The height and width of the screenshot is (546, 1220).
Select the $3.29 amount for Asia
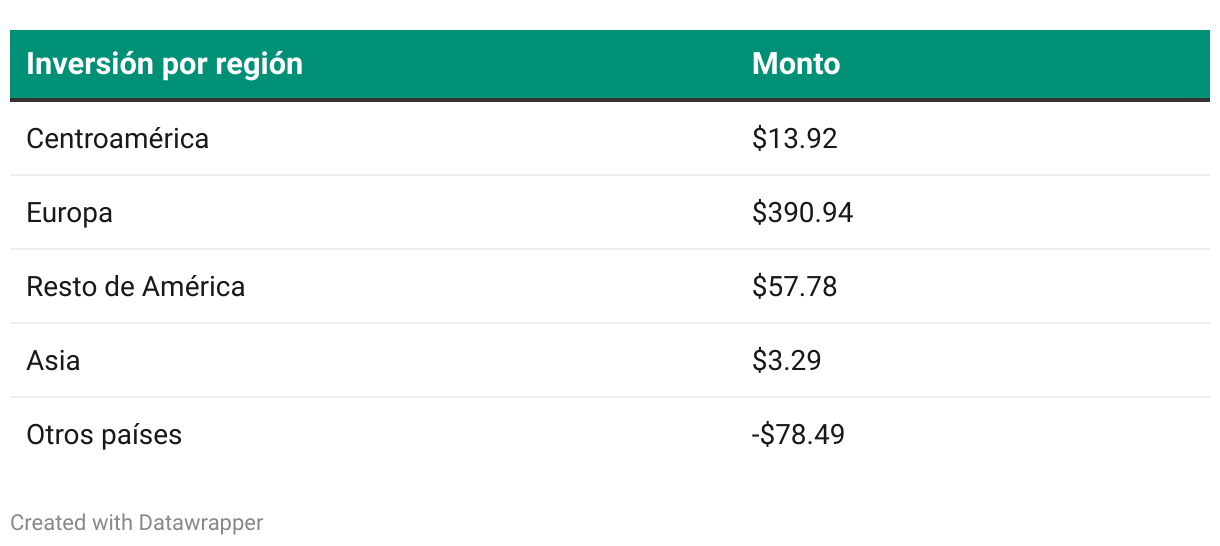click(x=786, y=360)
